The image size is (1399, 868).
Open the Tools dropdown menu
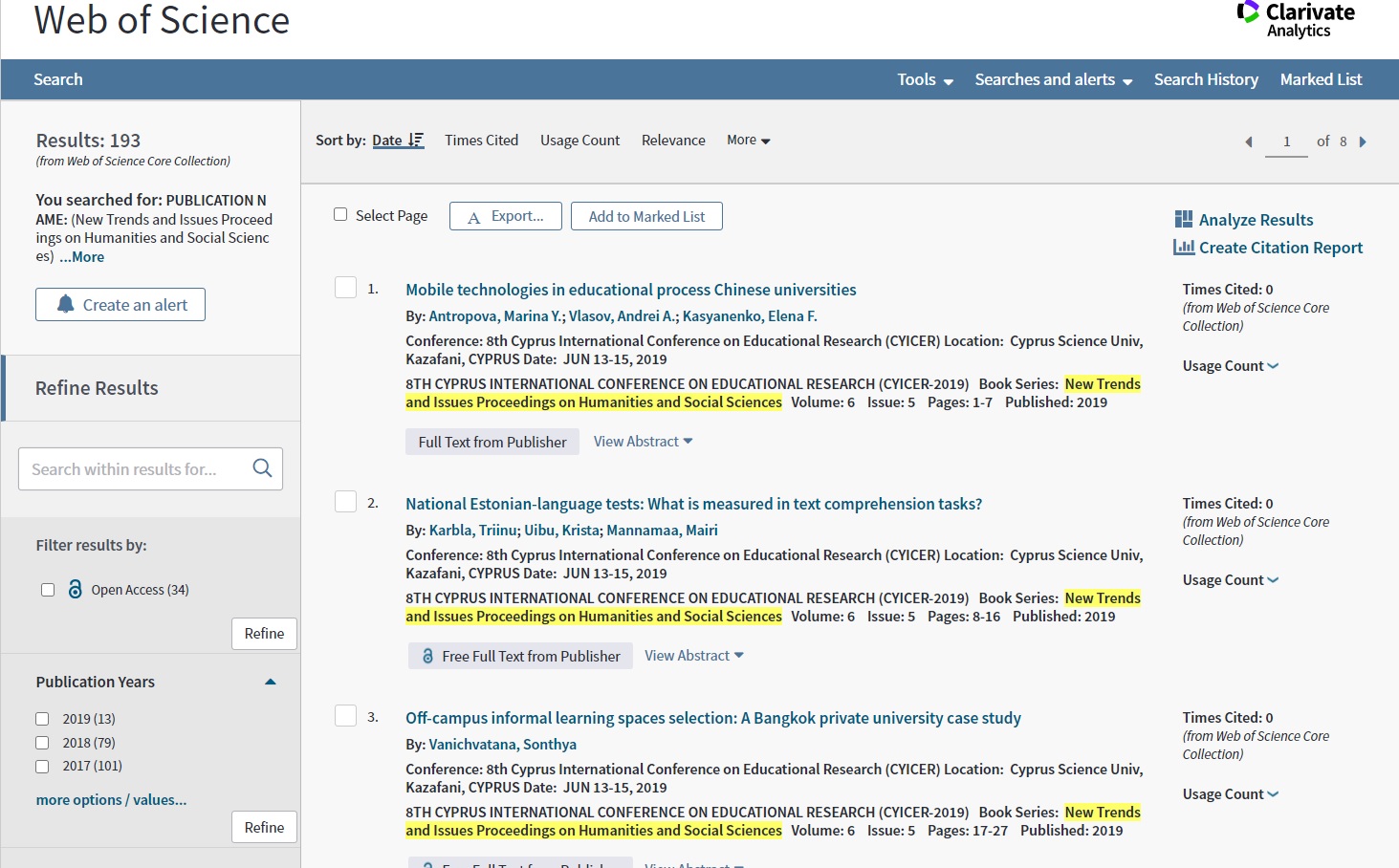925,79
